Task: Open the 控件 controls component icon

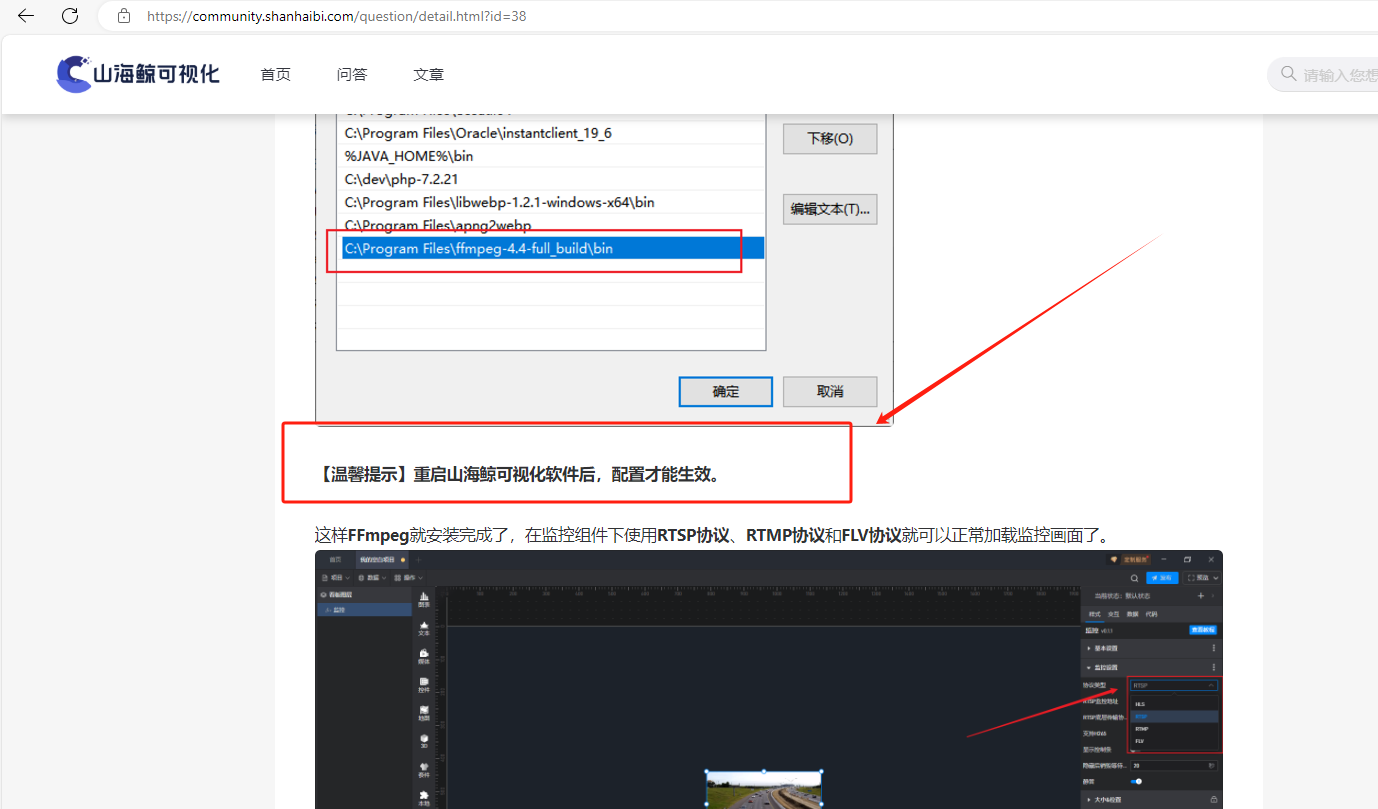Action: pos(424,684)
